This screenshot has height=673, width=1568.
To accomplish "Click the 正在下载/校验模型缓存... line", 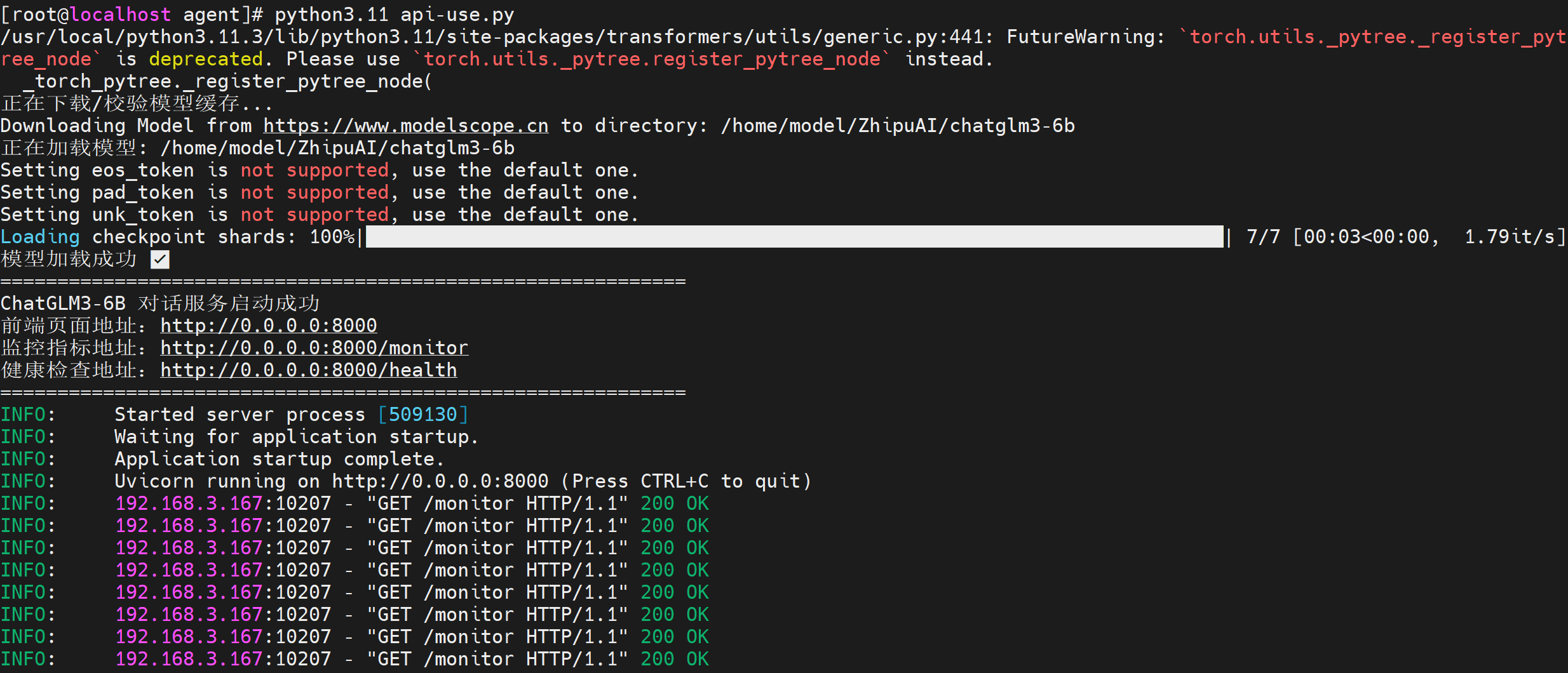I will pos(137,103).
